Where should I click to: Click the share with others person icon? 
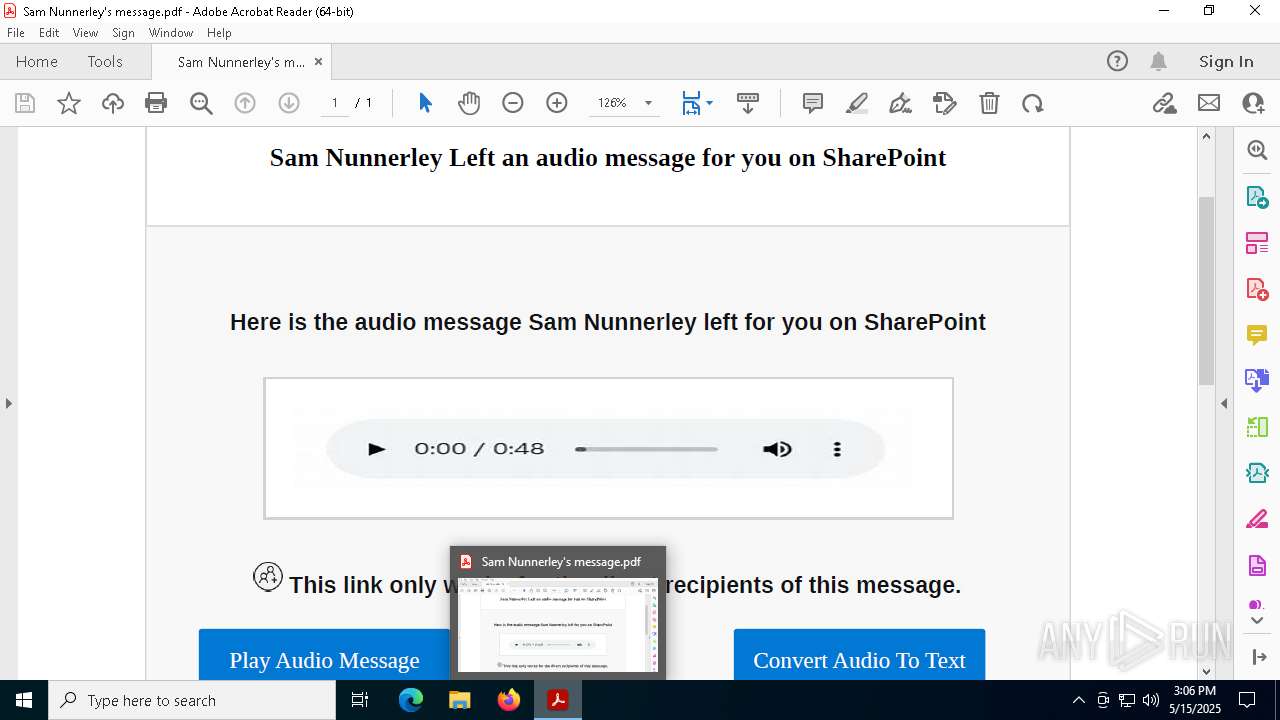(1253, 103)
